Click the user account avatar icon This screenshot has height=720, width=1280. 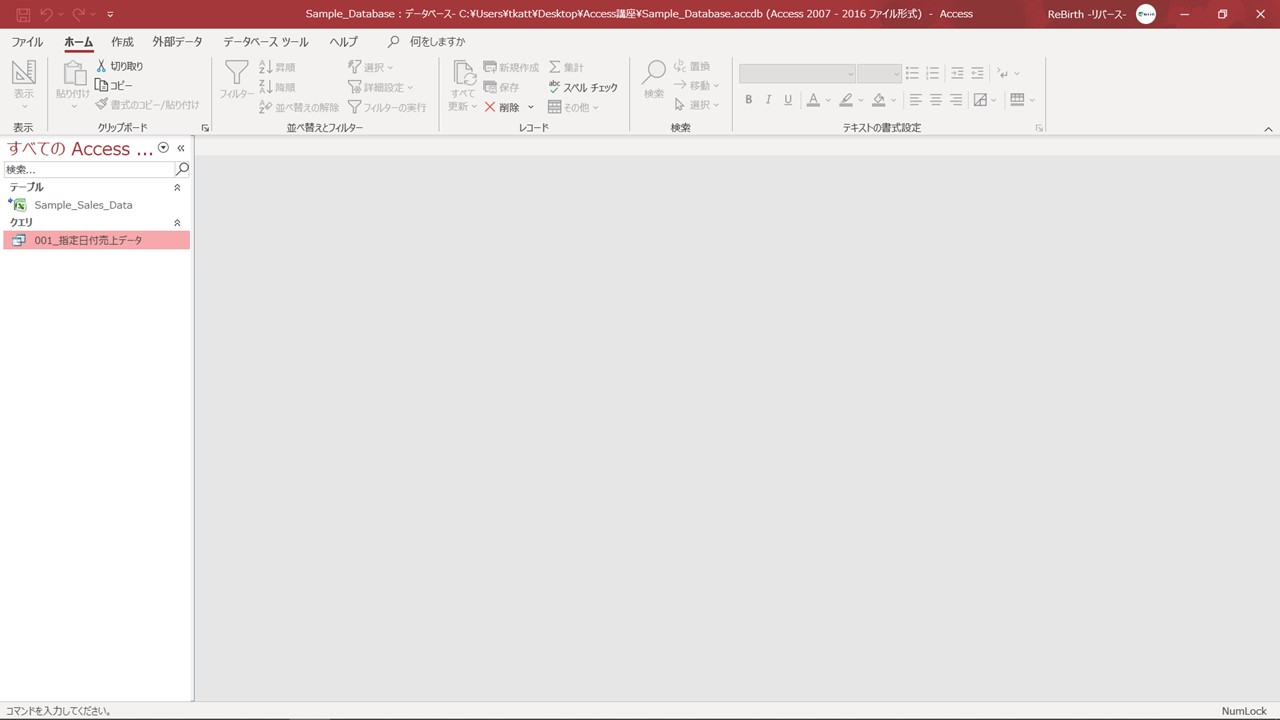1146,14
